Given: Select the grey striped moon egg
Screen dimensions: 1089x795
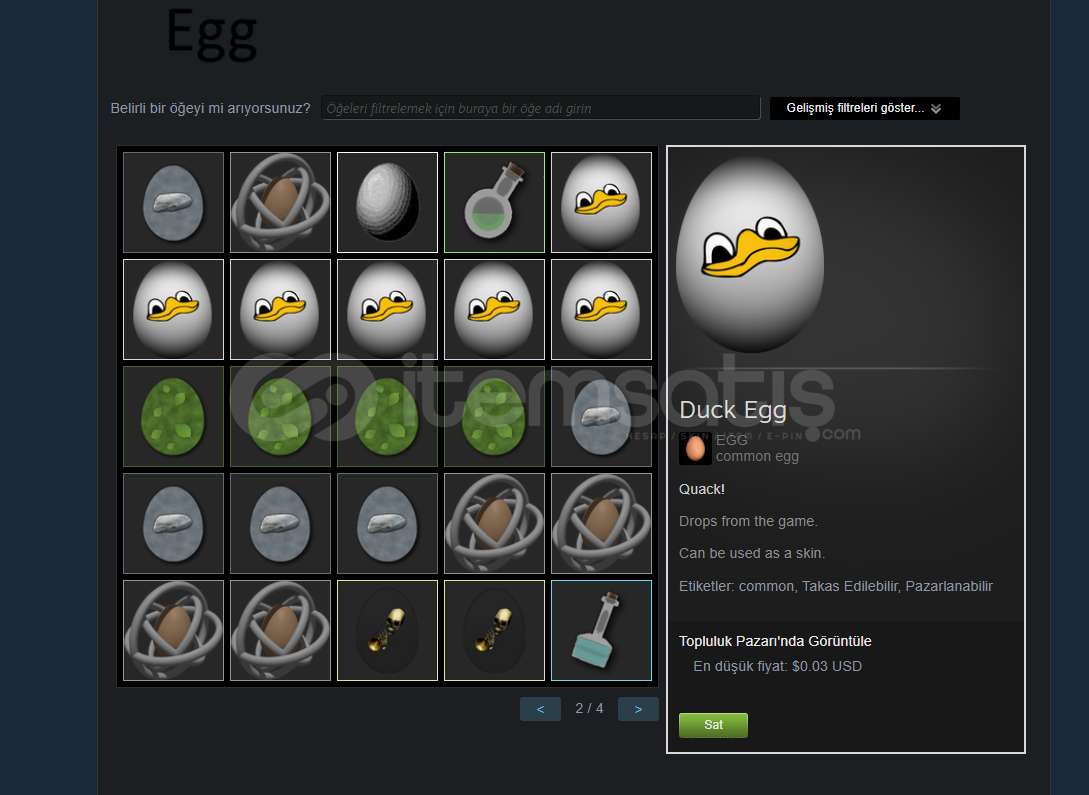Looking at the screenshot, I should tap(388, 202).
